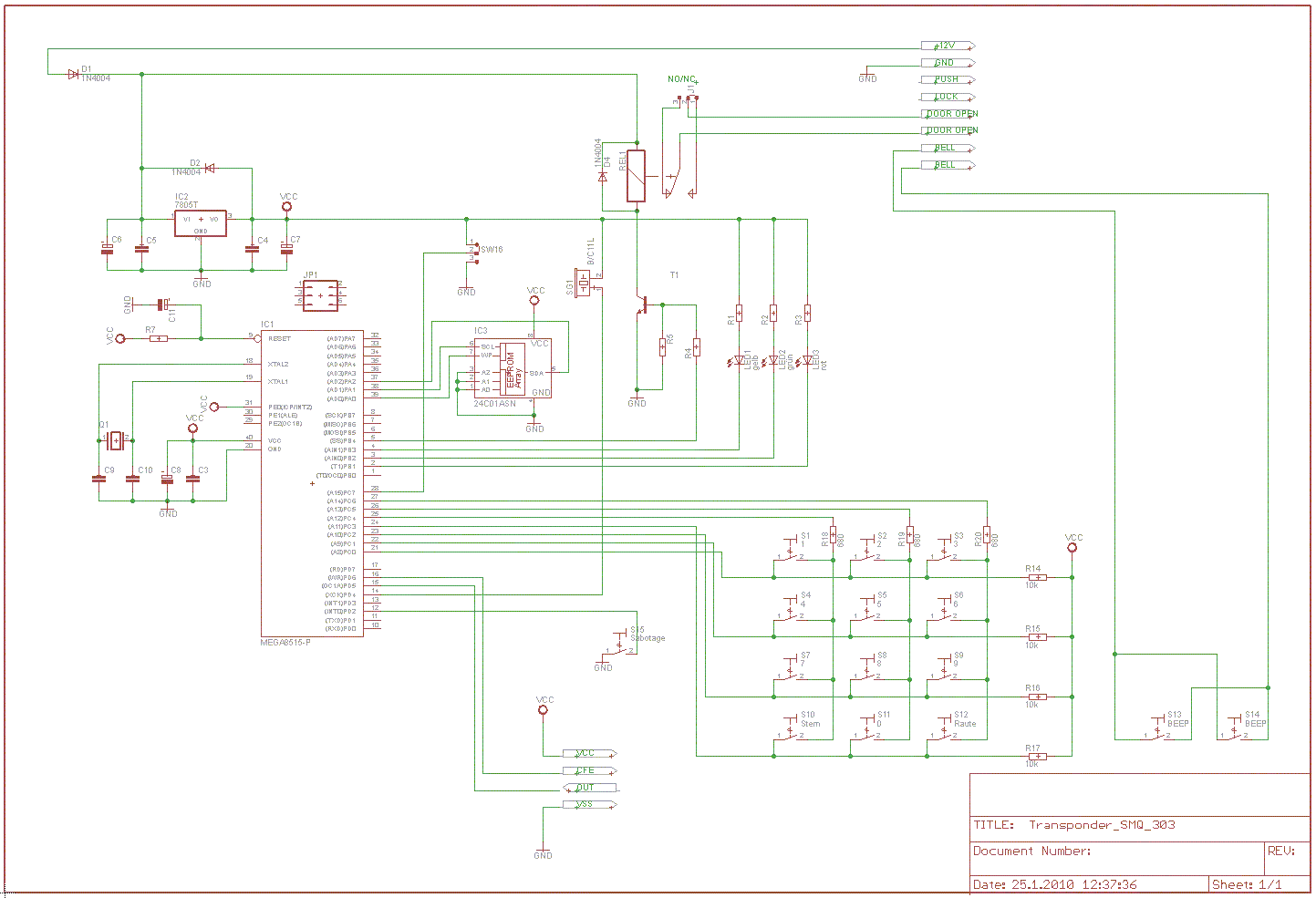
Task: Click the J1 NO/NC jumper
Action: point(689,98)
